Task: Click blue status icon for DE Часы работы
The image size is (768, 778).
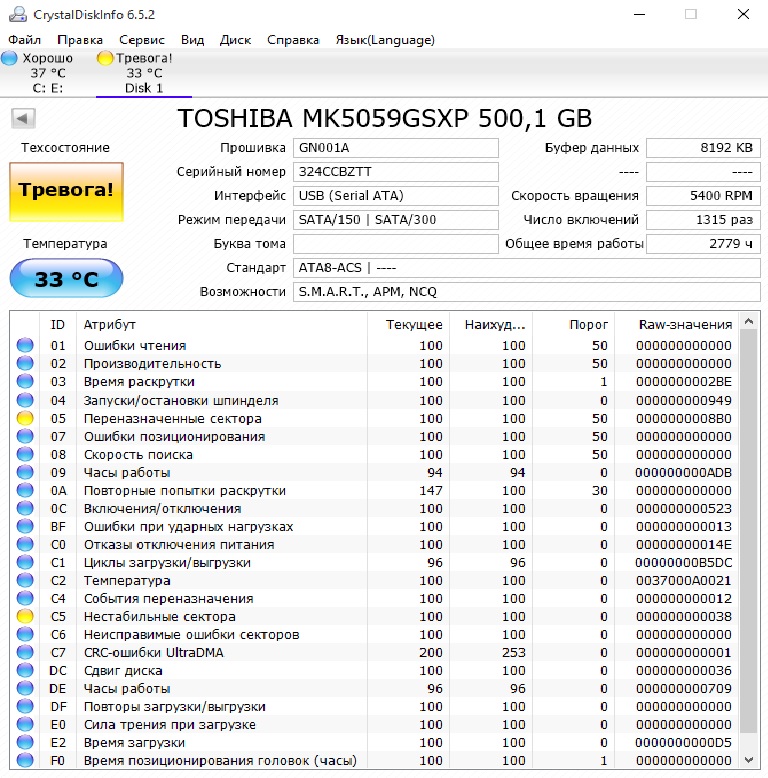Action: [x=25, y=689]
